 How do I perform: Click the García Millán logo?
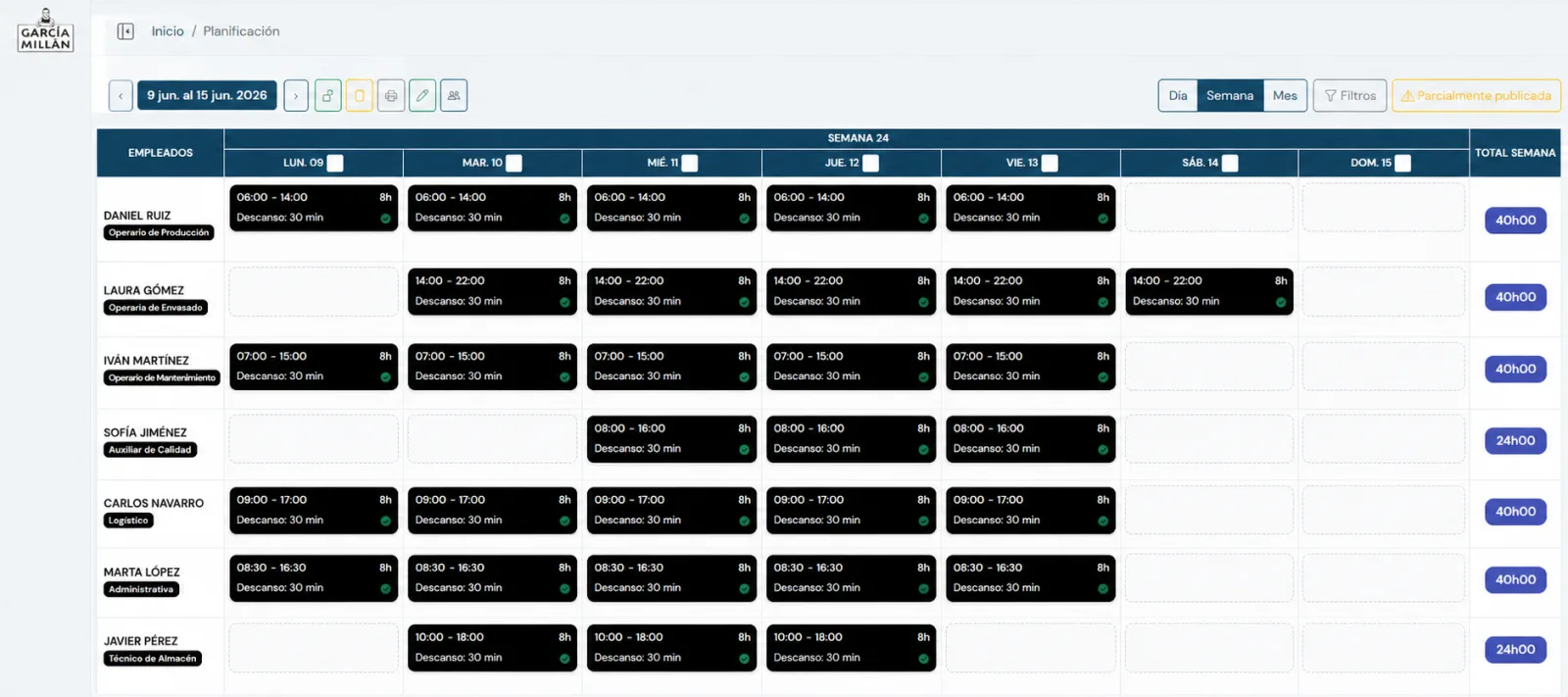click(x=45, y=30)
